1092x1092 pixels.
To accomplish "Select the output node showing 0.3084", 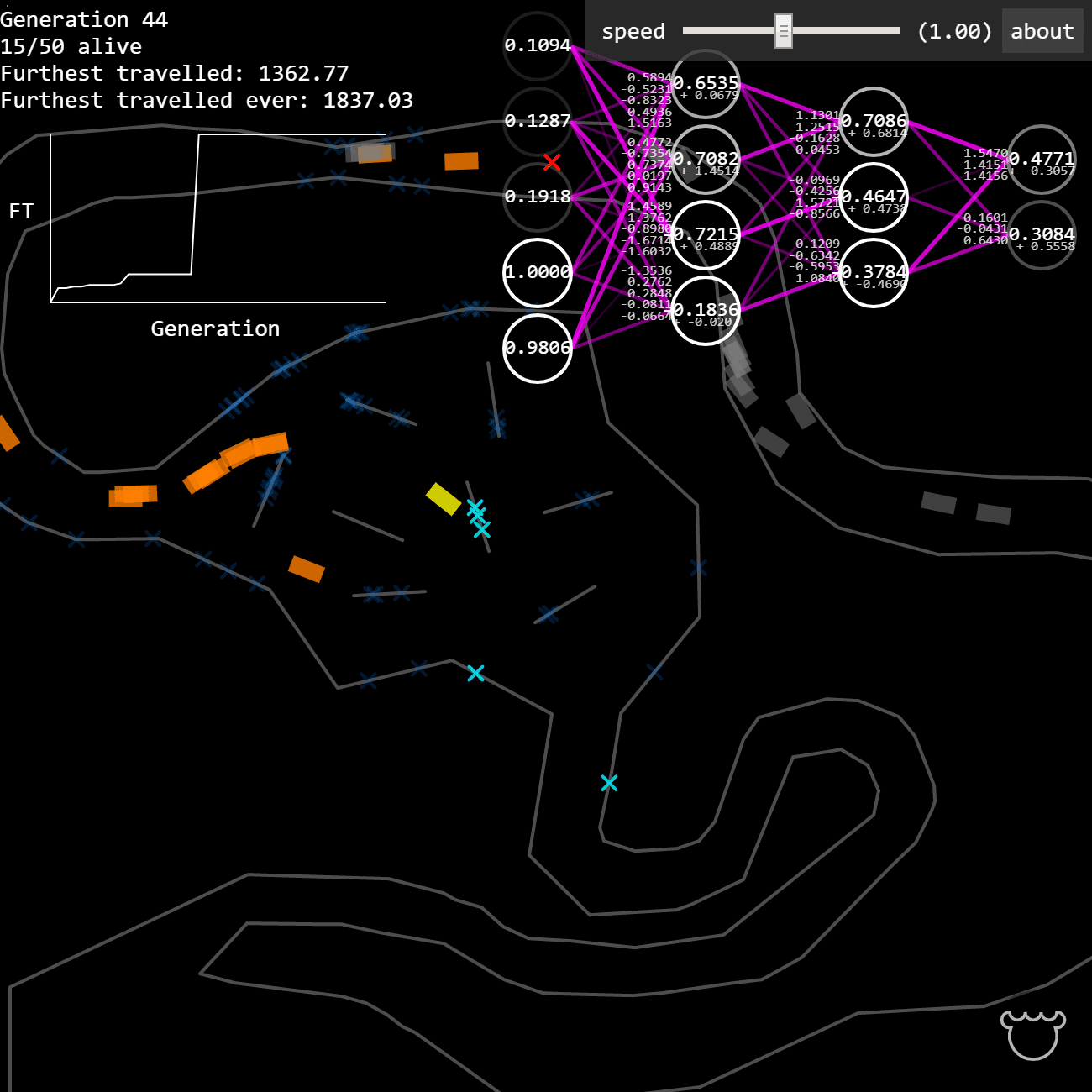I will 1042,234.
